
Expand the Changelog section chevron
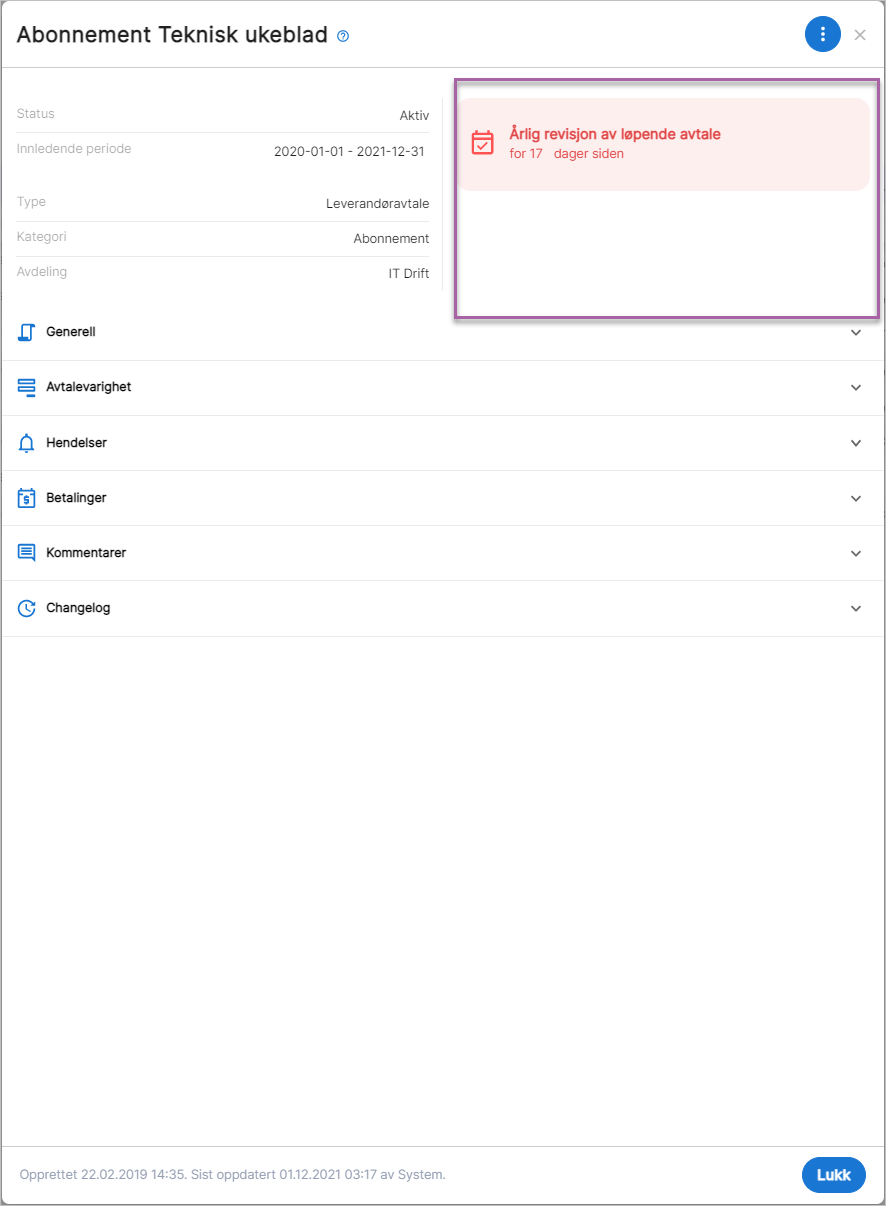click(x=856, y=608)
